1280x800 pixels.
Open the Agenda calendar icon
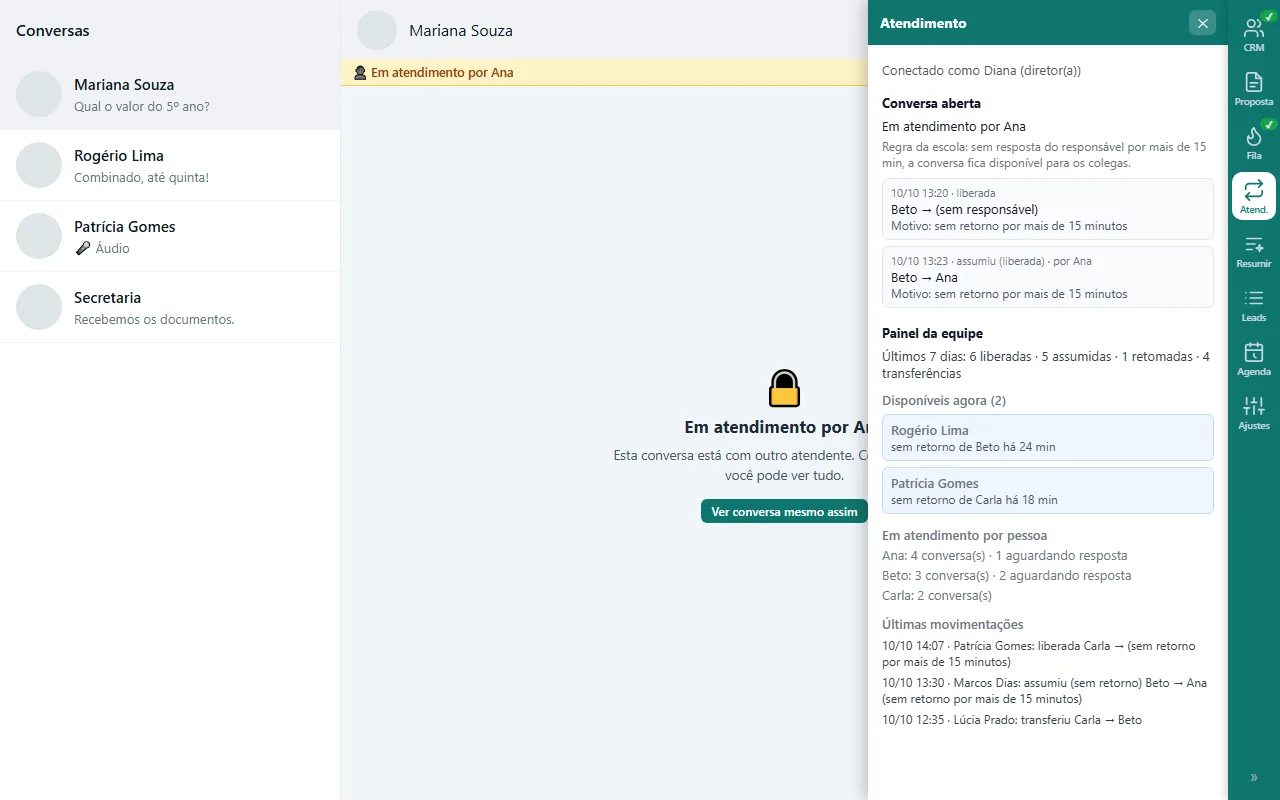coord(1254,358)
